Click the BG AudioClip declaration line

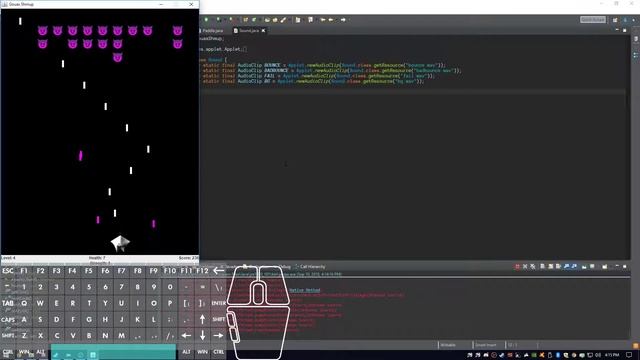tap(313, 81)
